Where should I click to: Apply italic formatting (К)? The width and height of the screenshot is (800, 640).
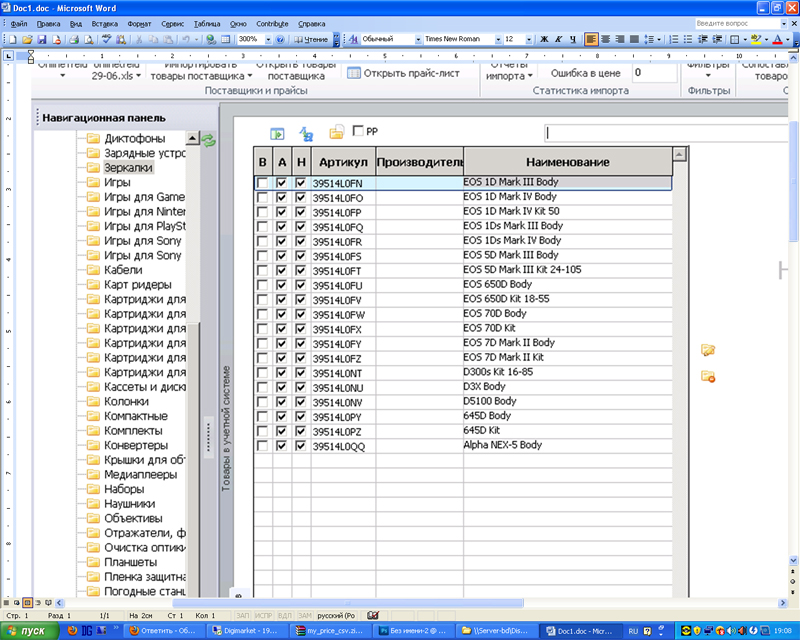(559, 39)
